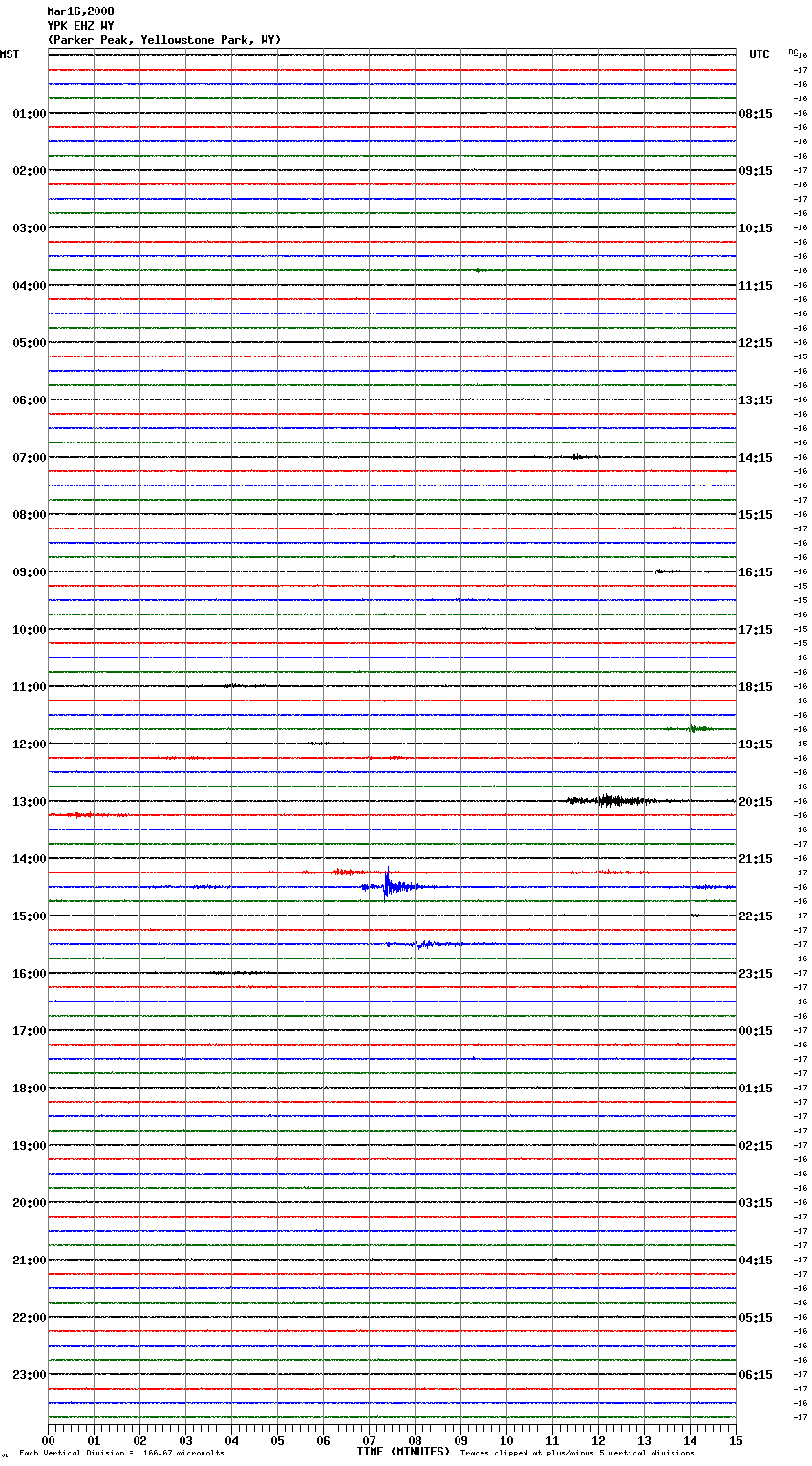Click the 02:15 UTC time label
Viewport: 812px width, 1466px height.
pos(756,1146)
